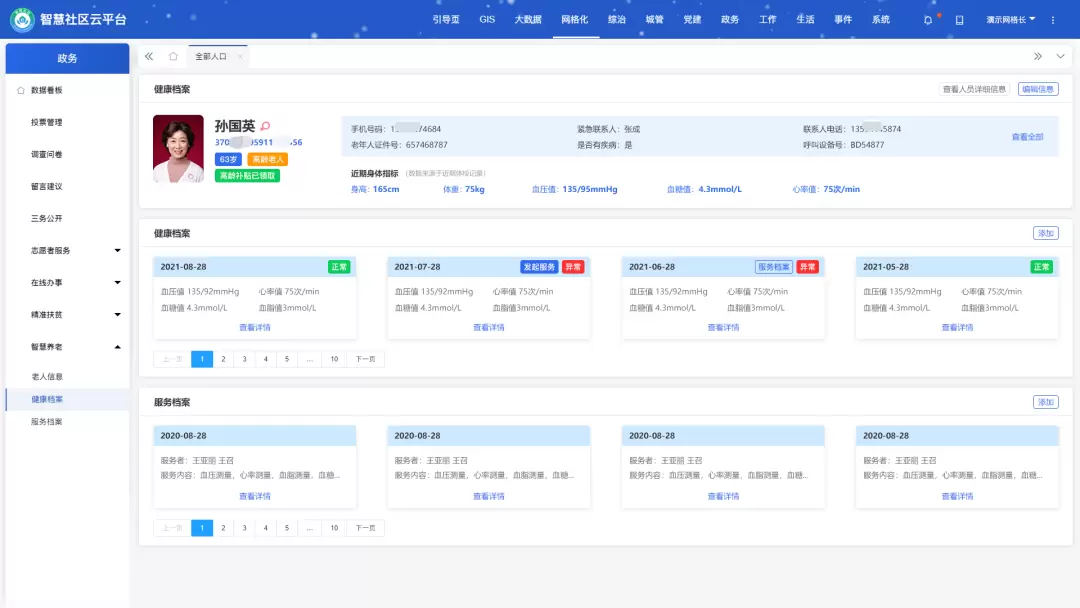This screenshot has width=1080, height=608.
Task: Open 城管 navigation item
Action: coord(654,20)
